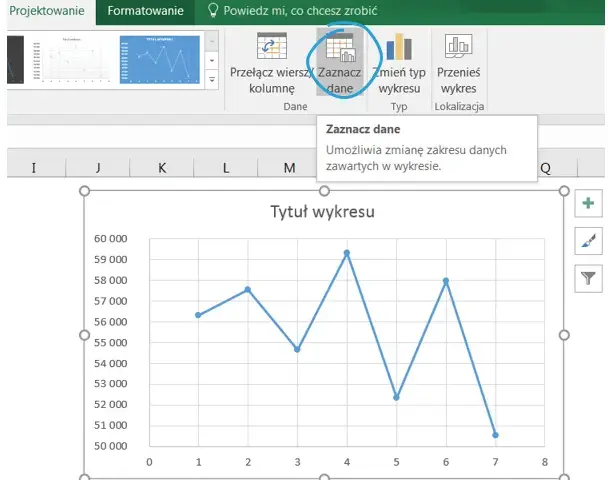Click the data point at x=3

pos(297,349)
